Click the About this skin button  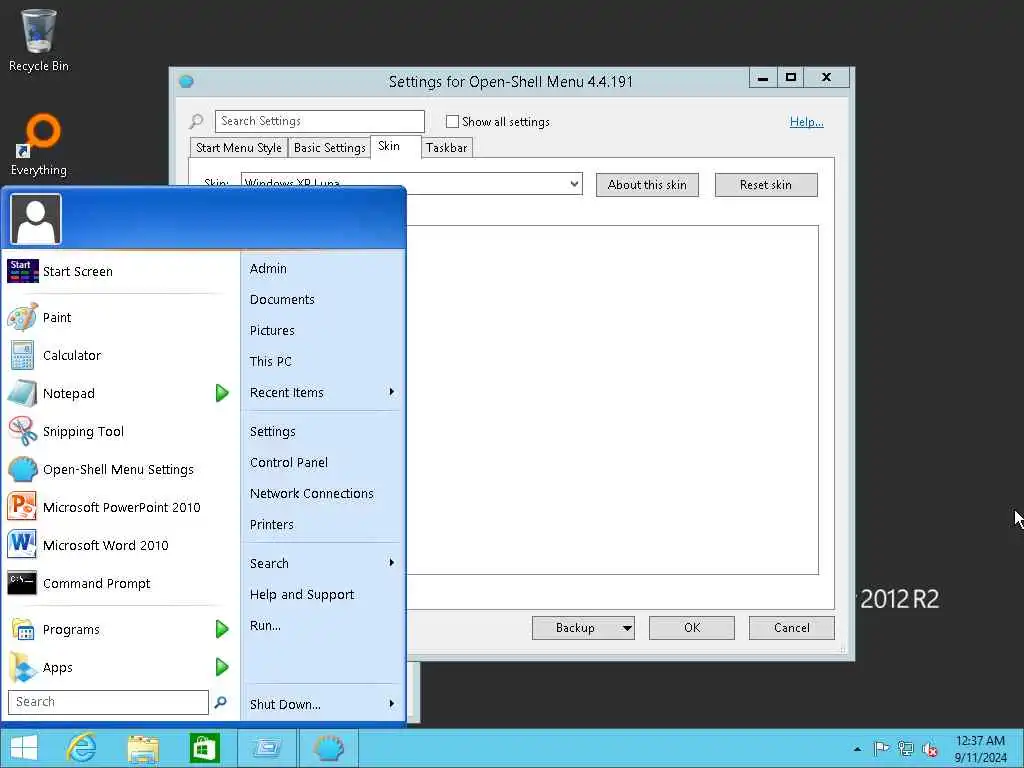647,185
